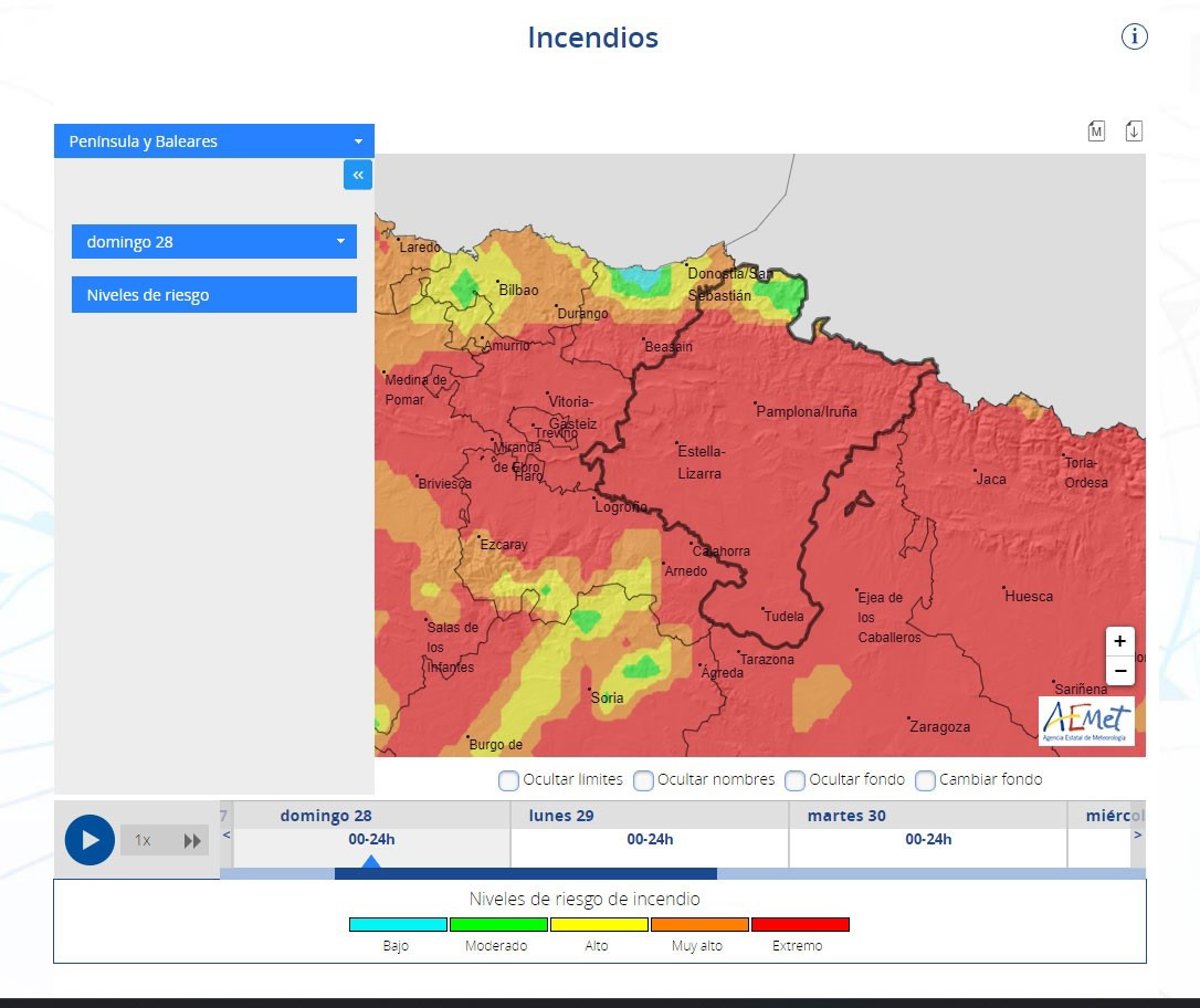1200x1008 pixels.
Task: Toggle the Ocultar fondo checkbox
Action: point(795,780)
